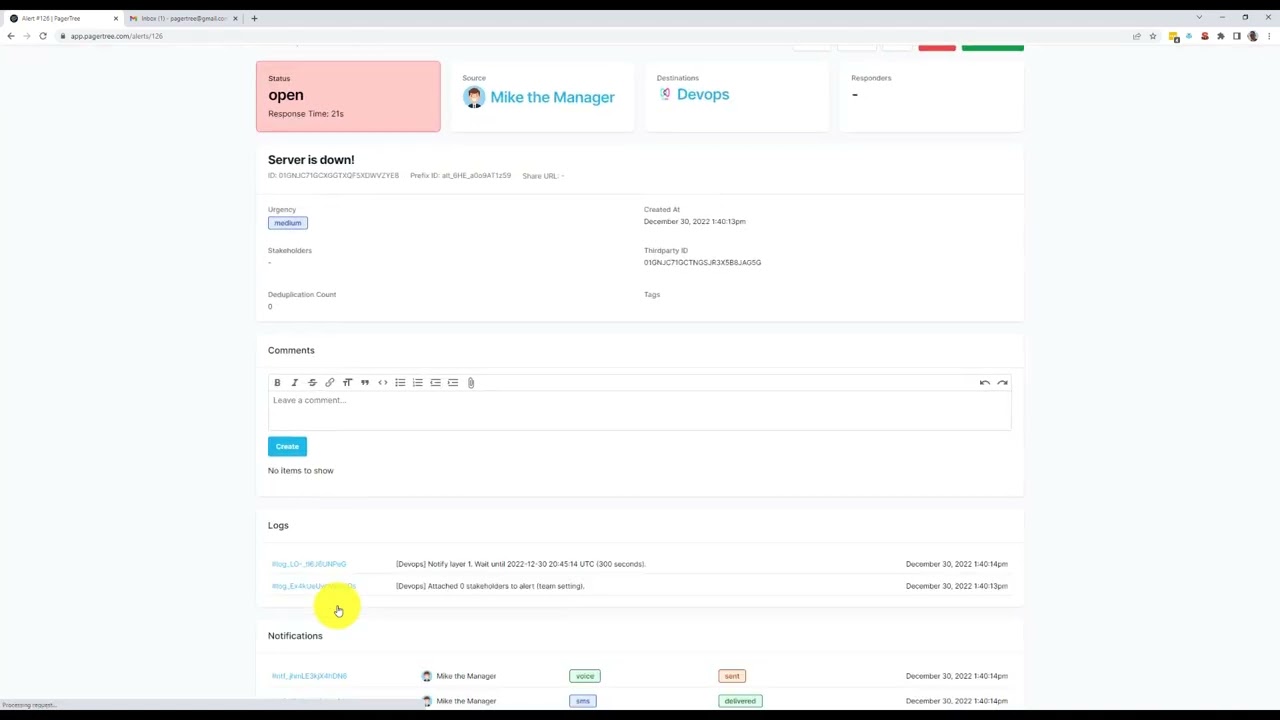Viewport: 1280px width, 720px height.
Task: Toggle heading text size in comment
Action: coord(347,382)
